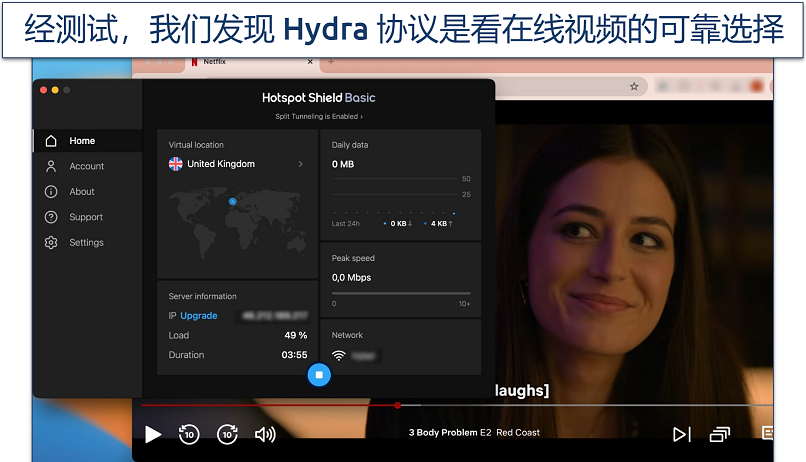Screen dimensions: 806x462
Task: Select the United Kingdom flag location
Action: [x=175, y=164]
